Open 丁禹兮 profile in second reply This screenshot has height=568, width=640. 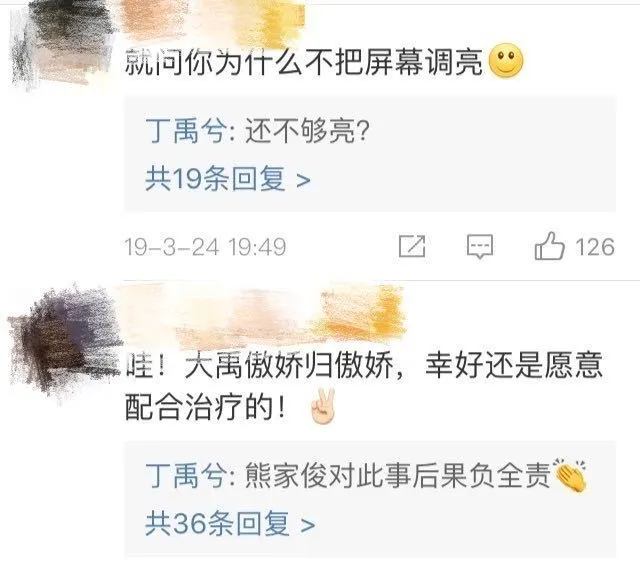tap(186, 476)
